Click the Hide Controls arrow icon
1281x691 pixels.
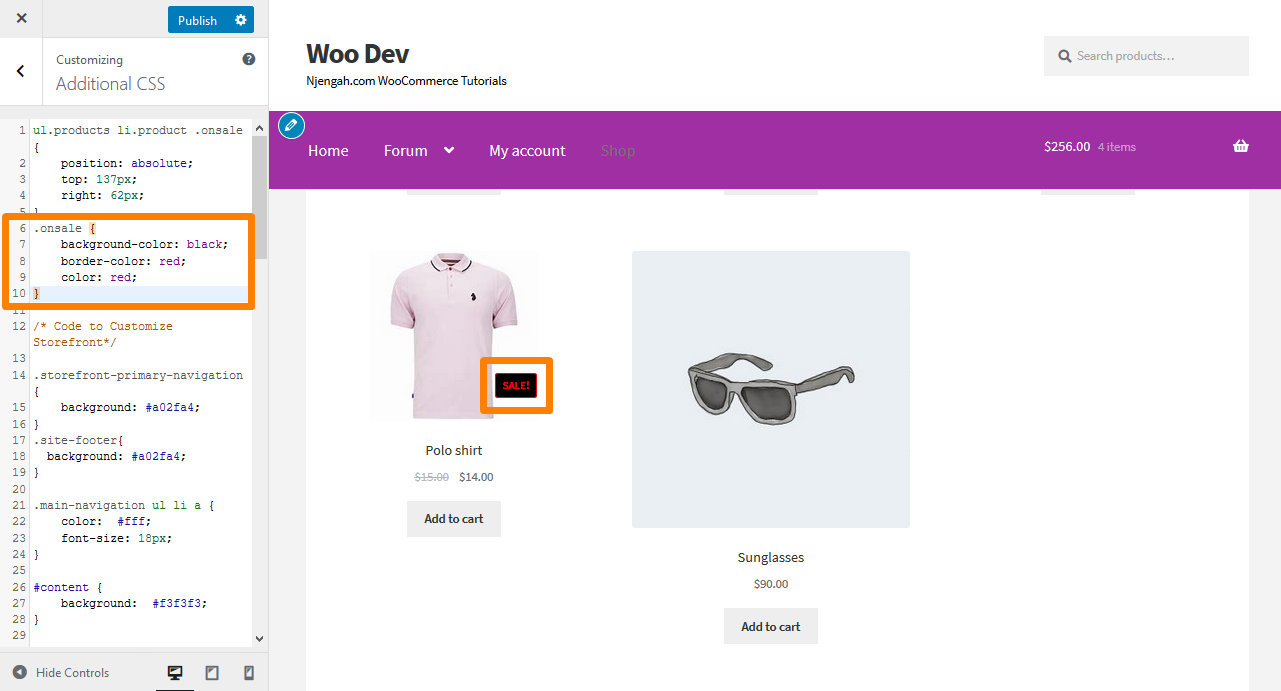(20, 673)
